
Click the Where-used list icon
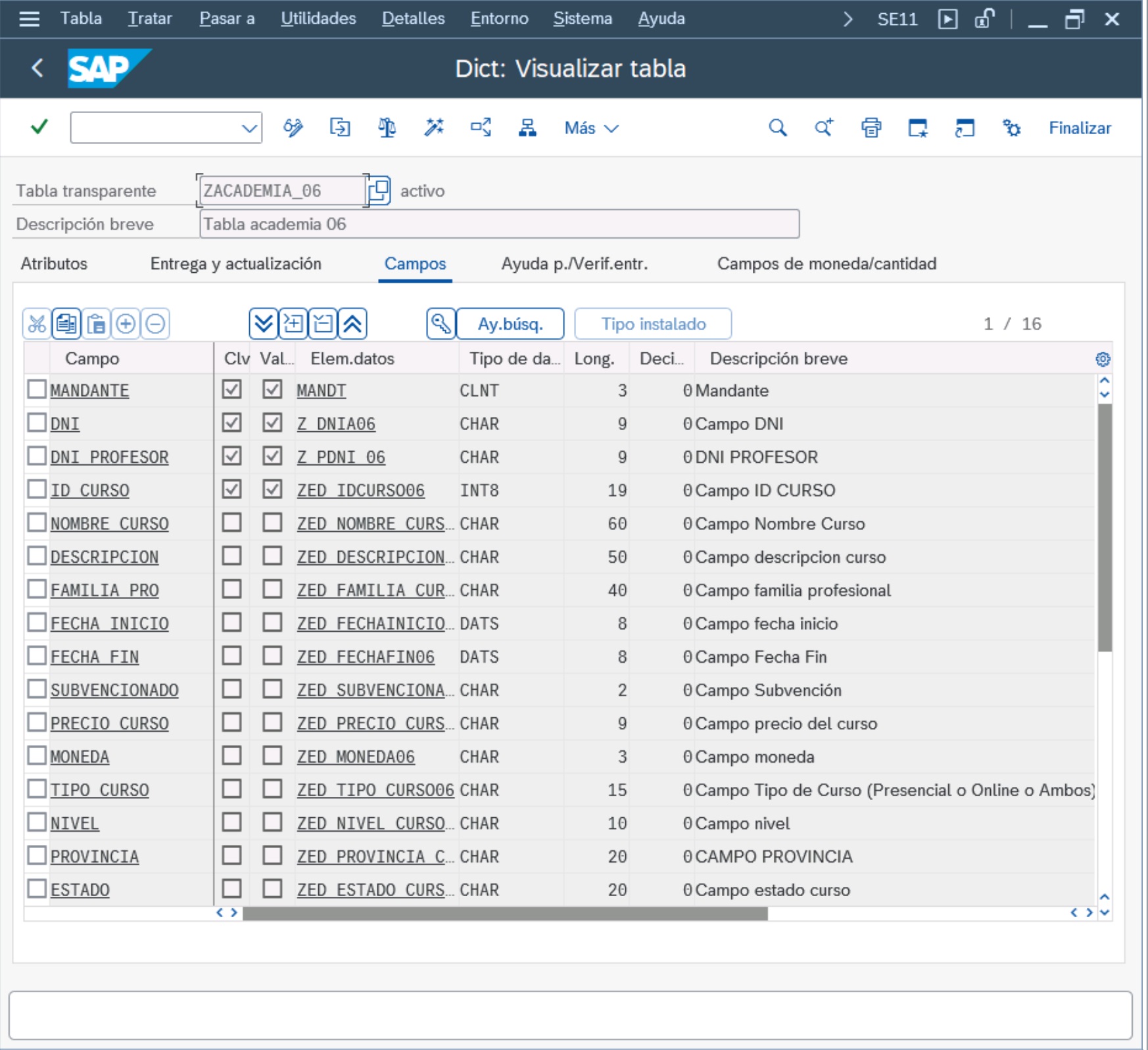tap(481, 128)
